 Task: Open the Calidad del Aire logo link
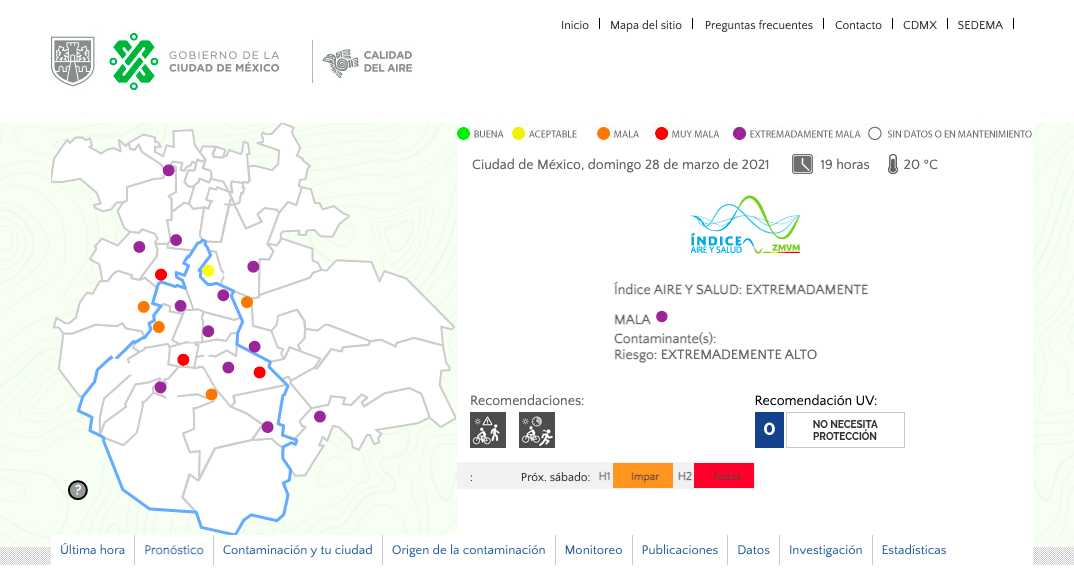pyautogui.click(x=367, y=62)
